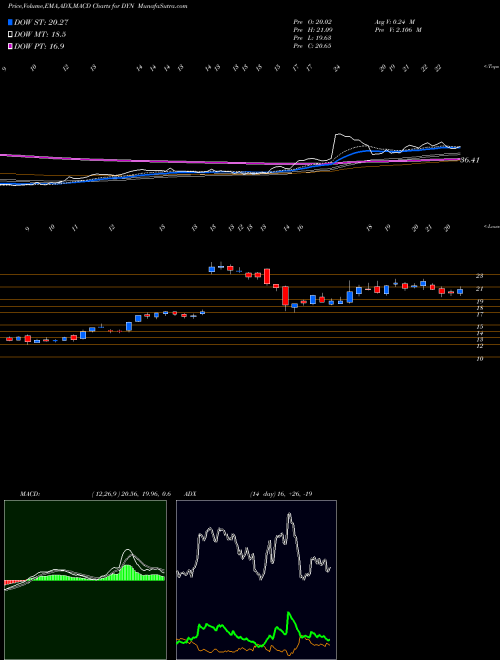500x660 pixels.
Task: Select the 'DOW MT: 18.5' legend text
Action: pyautogui.click(x=40, y=35)
